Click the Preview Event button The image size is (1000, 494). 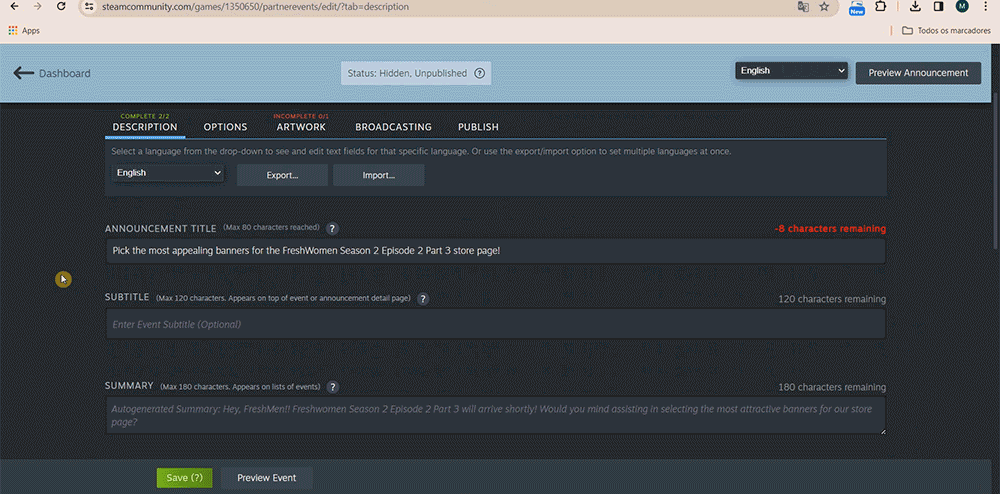click(x=267, y=478)
